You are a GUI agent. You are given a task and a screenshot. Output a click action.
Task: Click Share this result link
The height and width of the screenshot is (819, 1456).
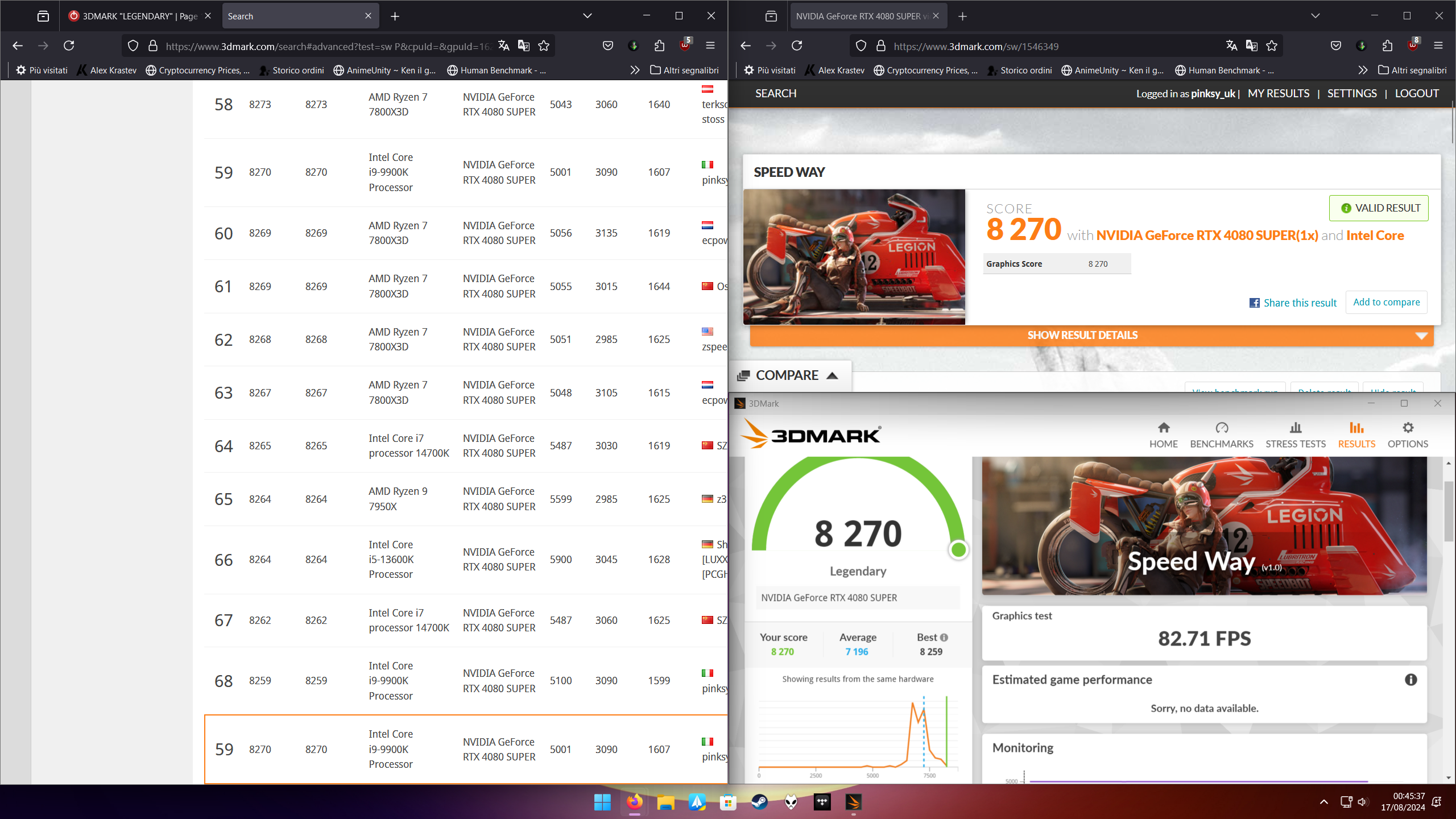pos(1293,303)
